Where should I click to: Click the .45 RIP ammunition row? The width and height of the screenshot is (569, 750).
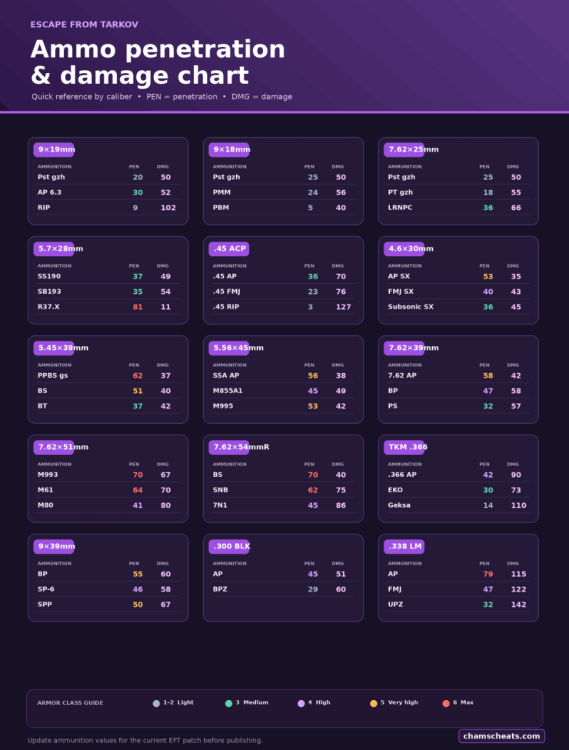[283, 307]
